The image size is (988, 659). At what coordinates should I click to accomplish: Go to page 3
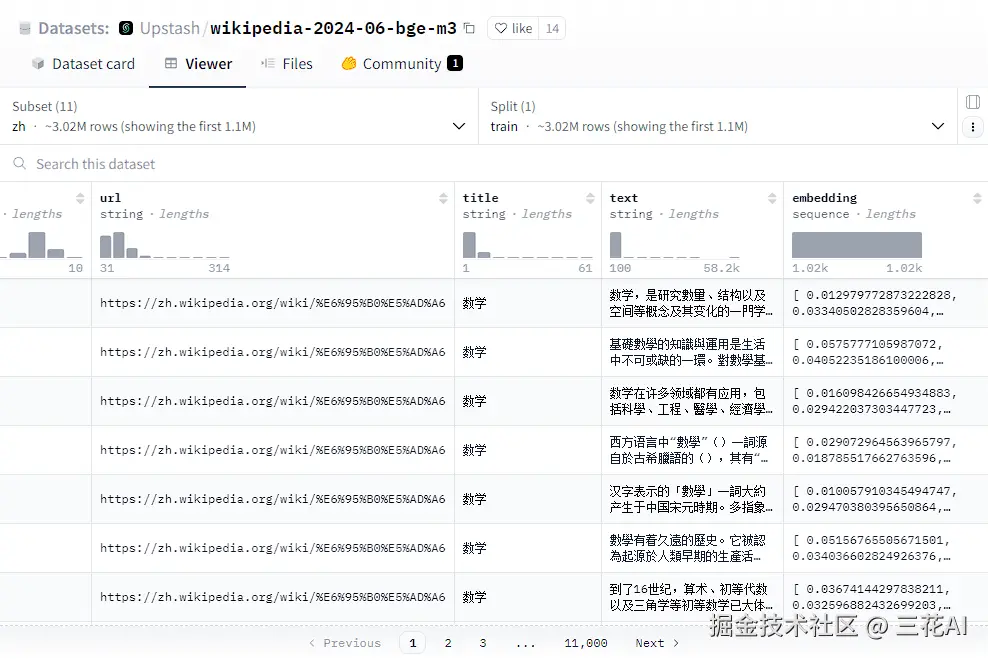click(483, 643)
